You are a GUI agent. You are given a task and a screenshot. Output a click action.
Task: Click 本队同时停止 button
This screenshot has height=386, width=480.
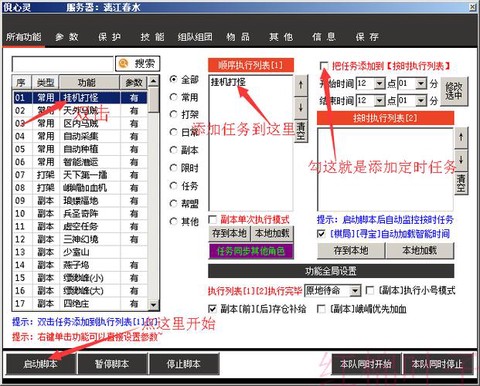438,364
